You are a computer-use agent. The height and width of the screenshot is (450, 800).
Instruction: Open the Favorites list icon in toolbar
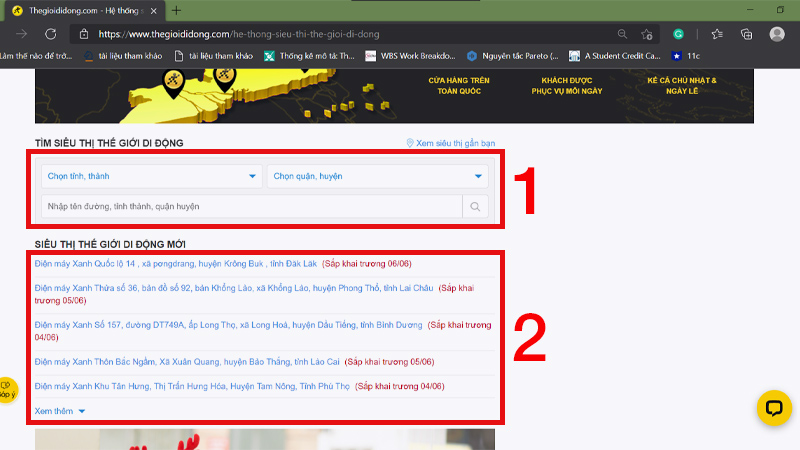(716, 33)
